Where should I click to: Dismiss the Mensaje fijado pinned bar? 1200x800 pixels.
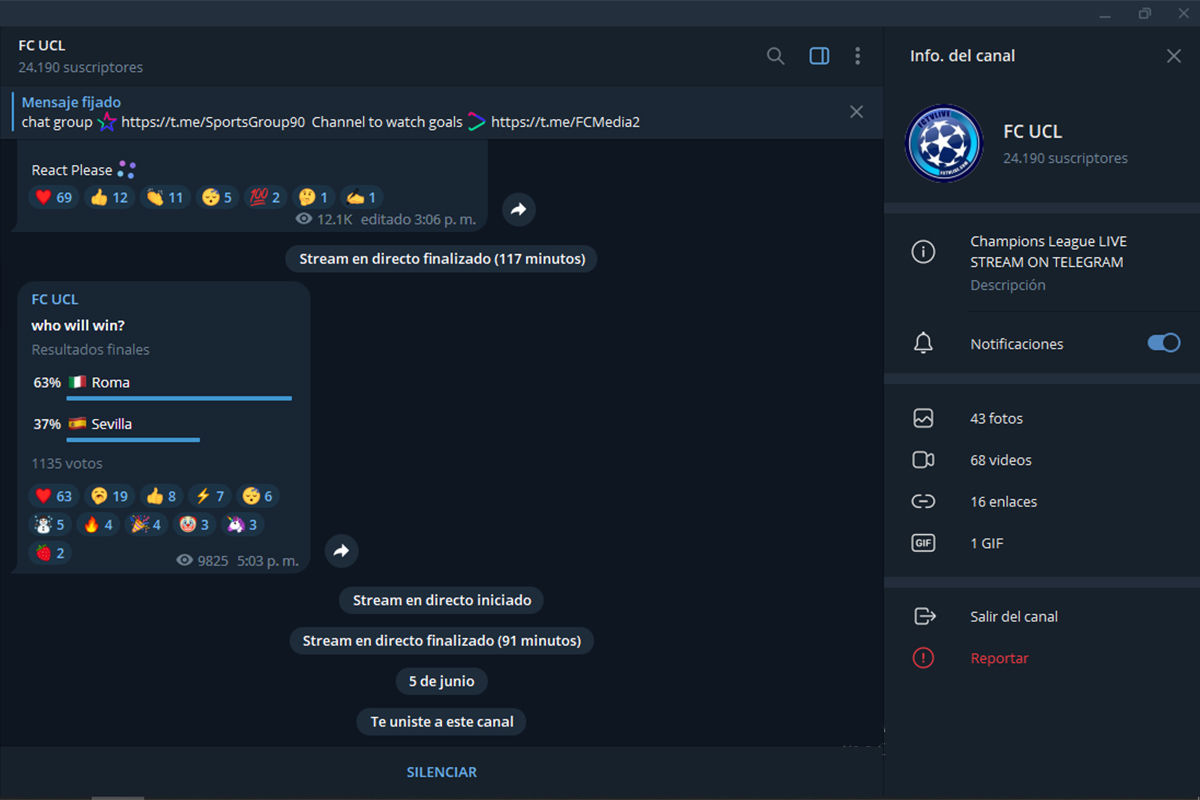(856, 111)
